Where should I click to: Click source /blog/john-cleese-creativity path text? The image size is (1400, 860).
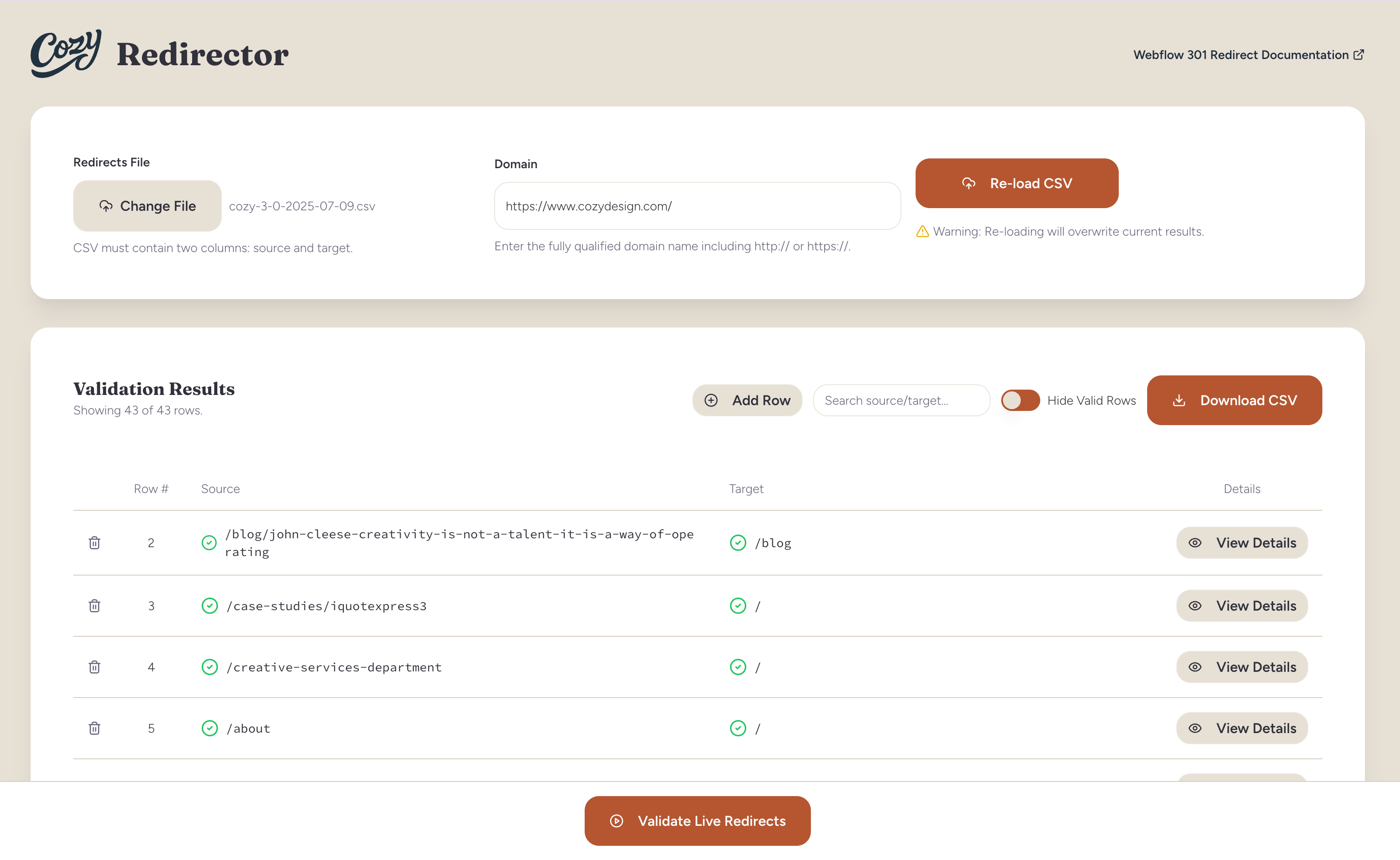(x=459, y=543)
